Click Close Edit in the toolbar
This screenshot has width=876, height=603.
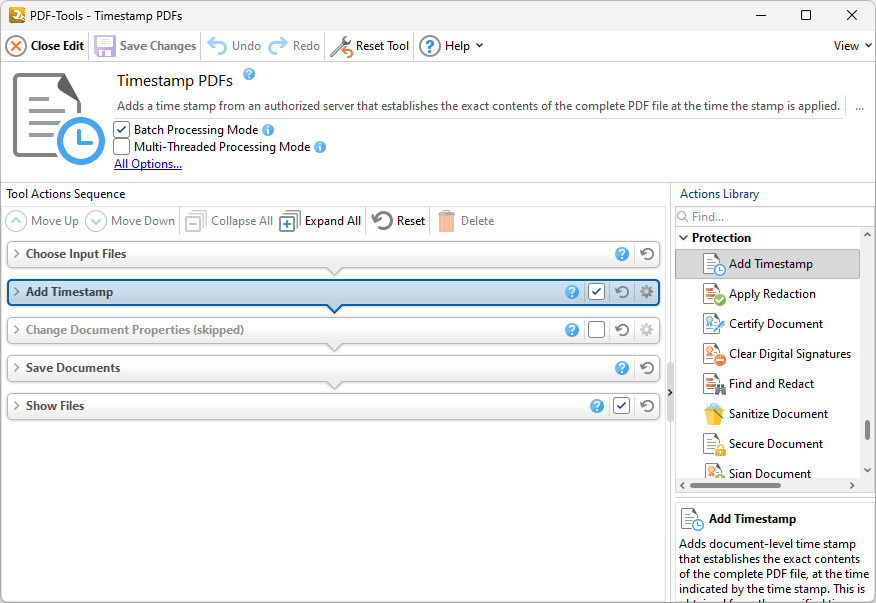pos(44,45)
